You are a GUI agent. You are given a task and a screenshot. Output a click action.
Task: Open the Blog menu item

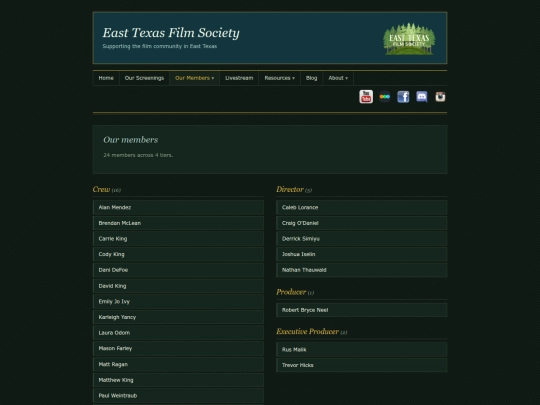point(311,78)
